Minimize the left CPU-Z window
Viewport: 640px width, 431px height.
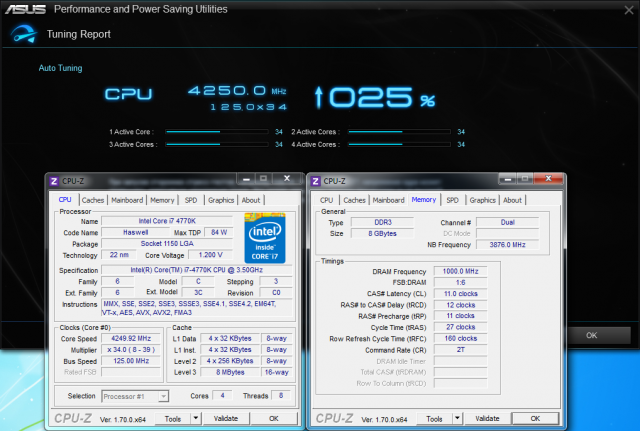pos(246,179)
